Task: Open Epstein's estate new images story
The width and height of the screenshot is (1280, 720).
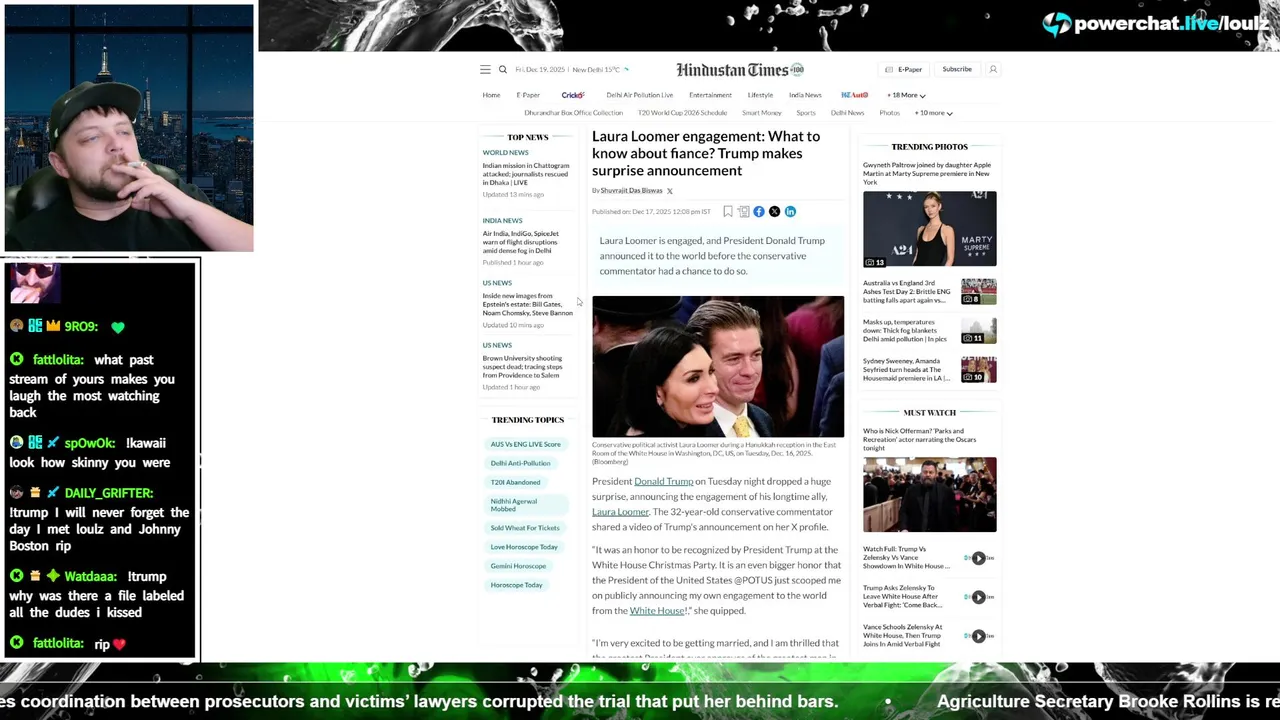Action: [x=528, y=304]
